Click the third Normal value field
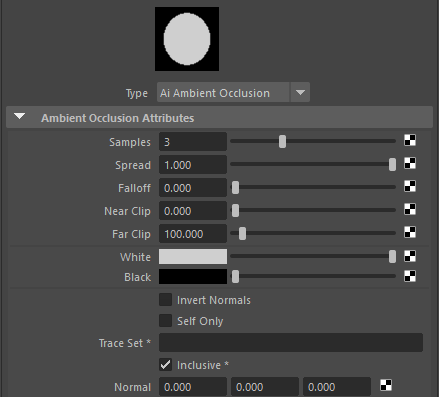 coord(337,387)
